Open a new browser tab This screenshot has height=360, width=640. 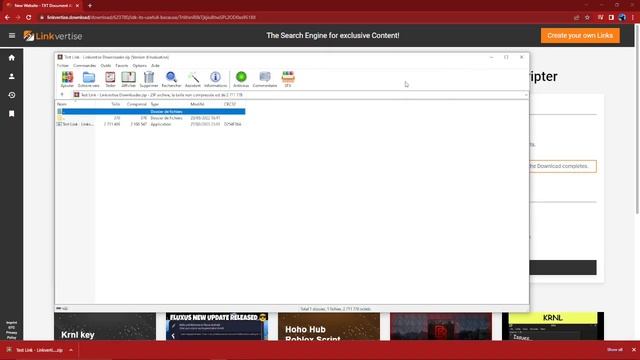[90, 6]
